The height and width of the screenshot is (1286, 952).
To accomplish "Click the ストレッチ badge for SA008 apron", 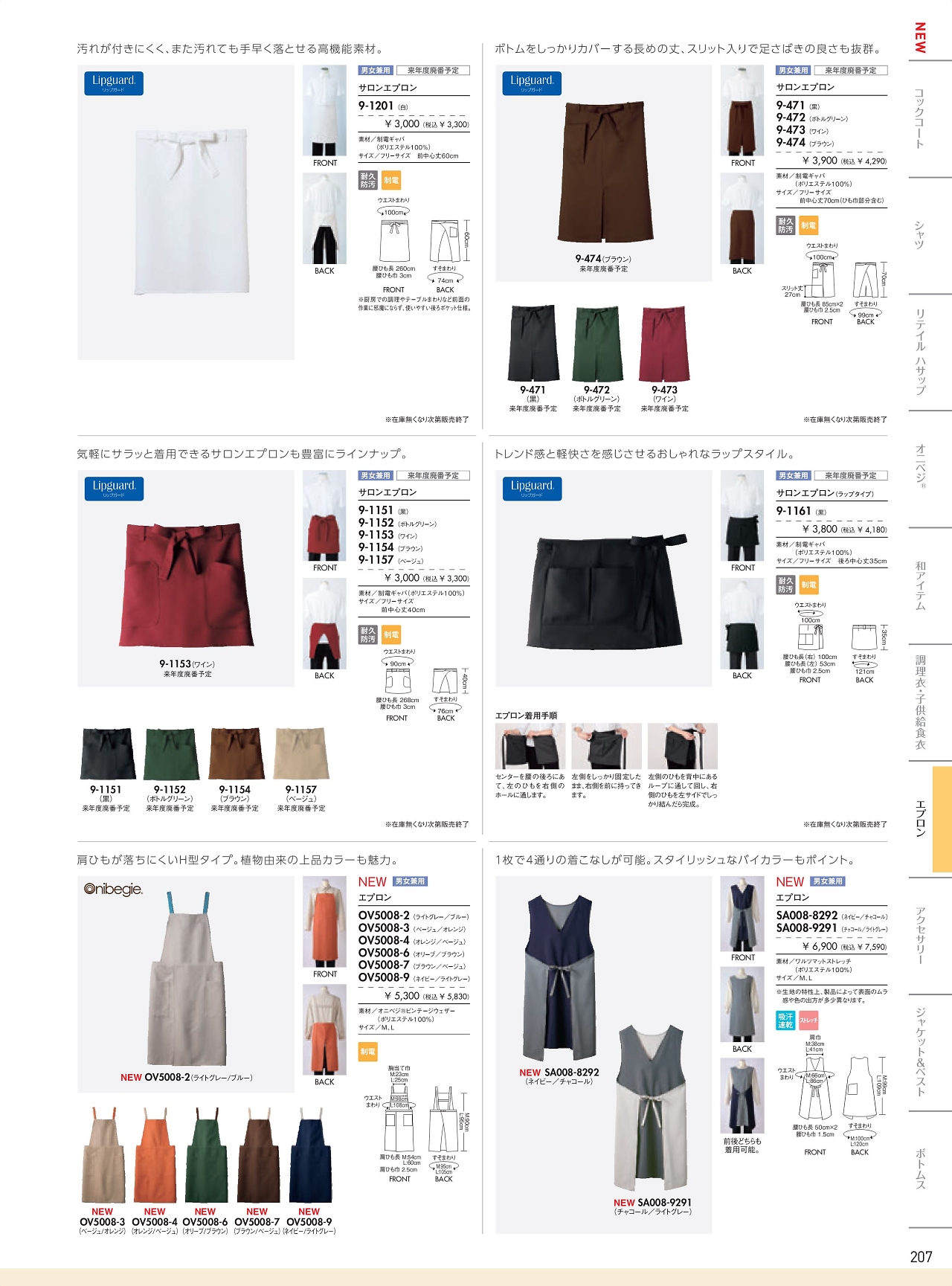I will pos(809,1020).
